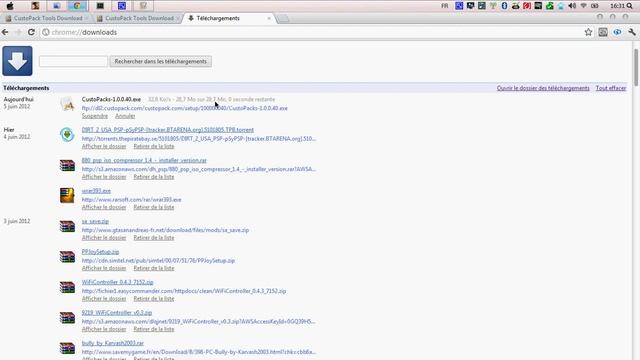Screen dimensions: 640x360
Task: Click Retirer de la liste for WiFiController_0.4.3_7152.zip
Action: click(153, 298)
